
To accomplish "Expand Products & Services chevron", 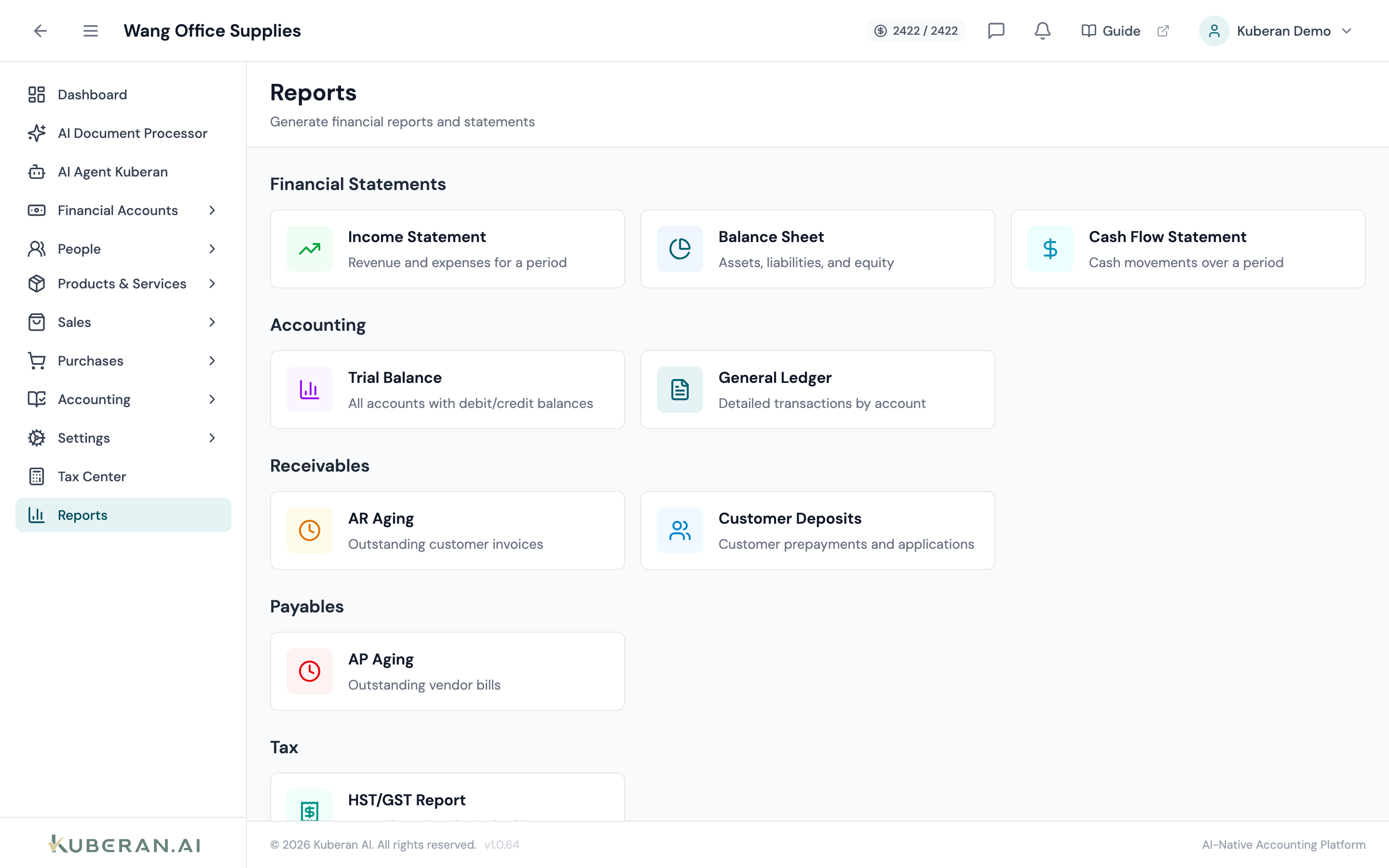I will point(212,284).
